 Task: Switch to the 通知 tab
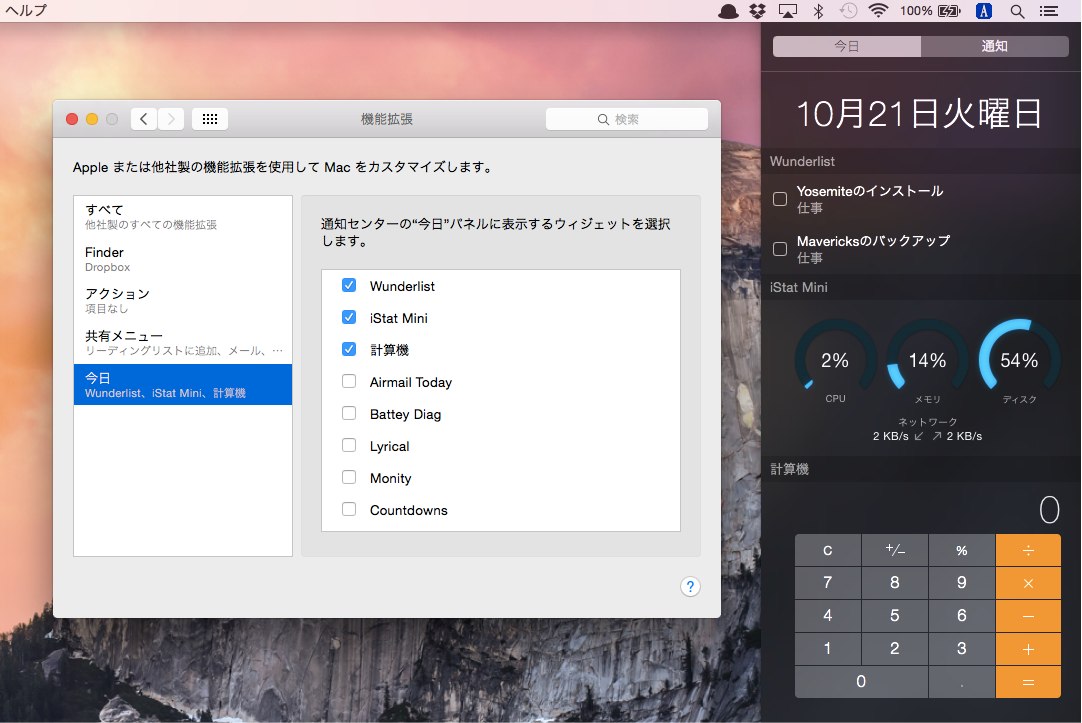(x=994, y=46)
